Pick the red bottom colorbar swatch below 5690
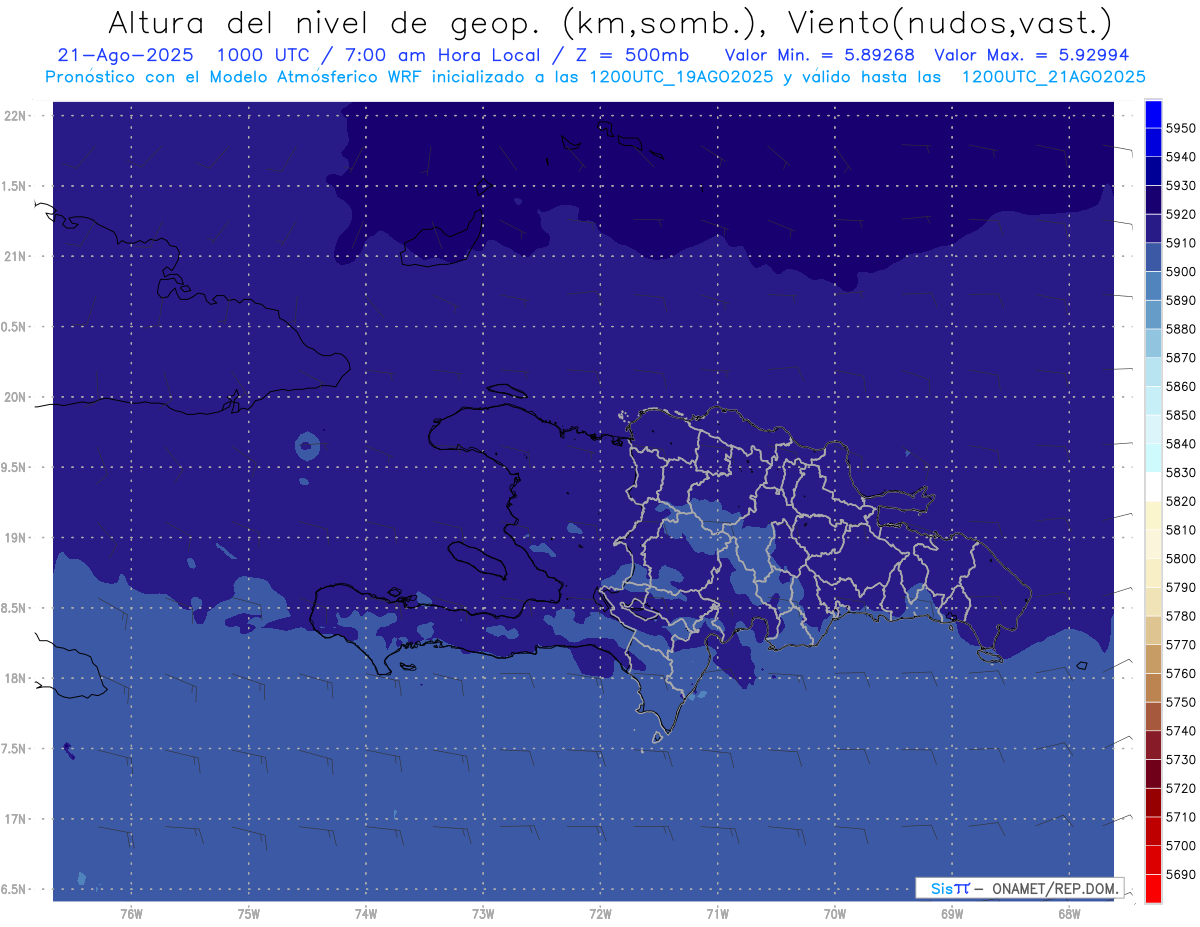Viewport: 1200px width, 927px height. tap(1152, 888)
